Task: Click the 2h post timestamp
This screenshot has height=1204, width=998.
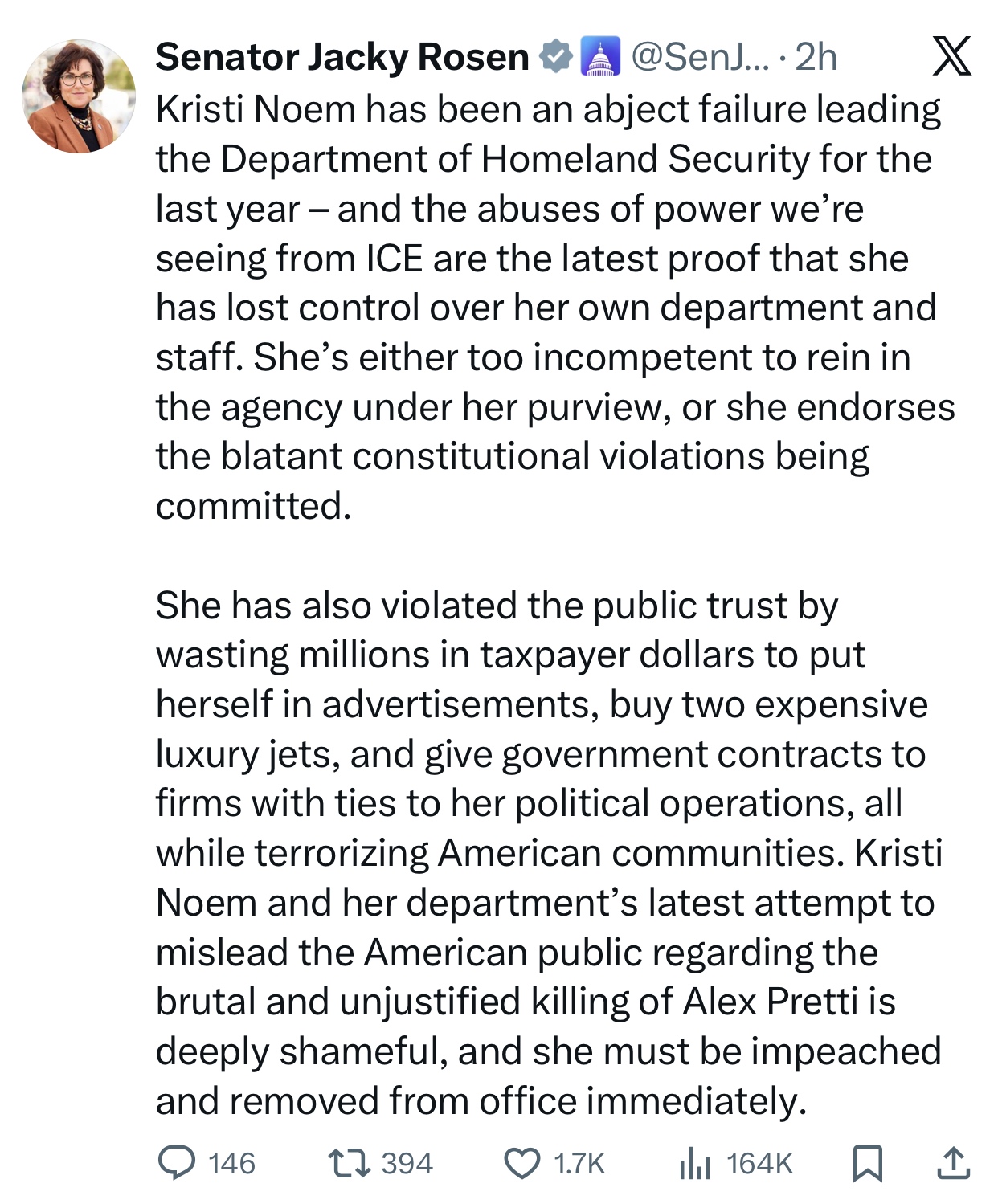Action: tap(816, 57)
